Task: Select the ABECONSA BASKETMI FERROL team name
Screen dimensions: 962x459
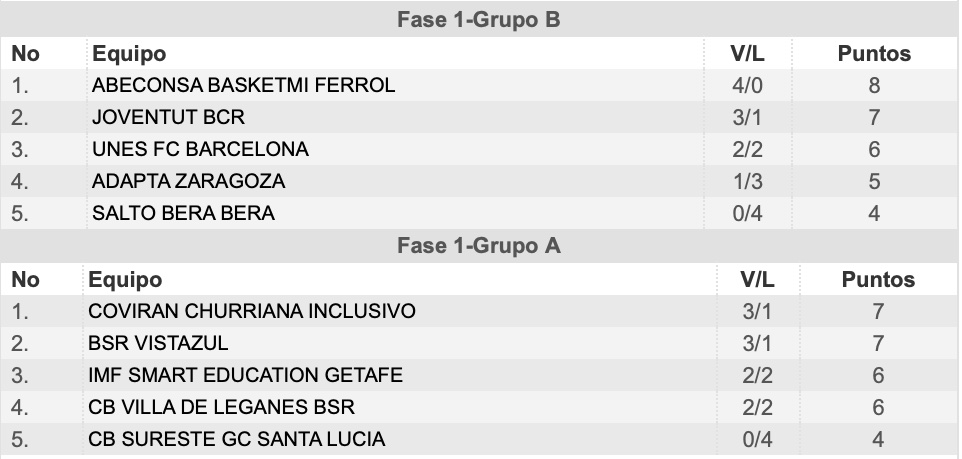Action: click(x=244, y=85)
